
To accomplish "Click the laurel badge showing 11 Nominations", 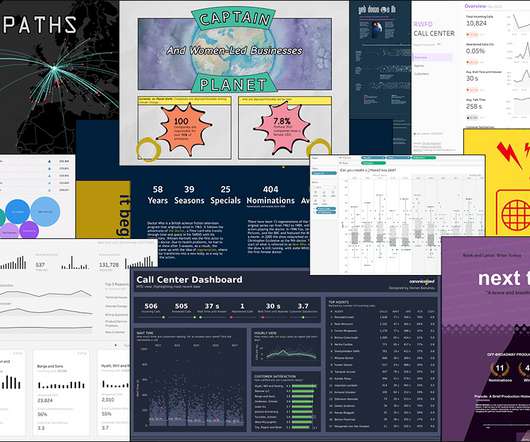I will point(500,372).
